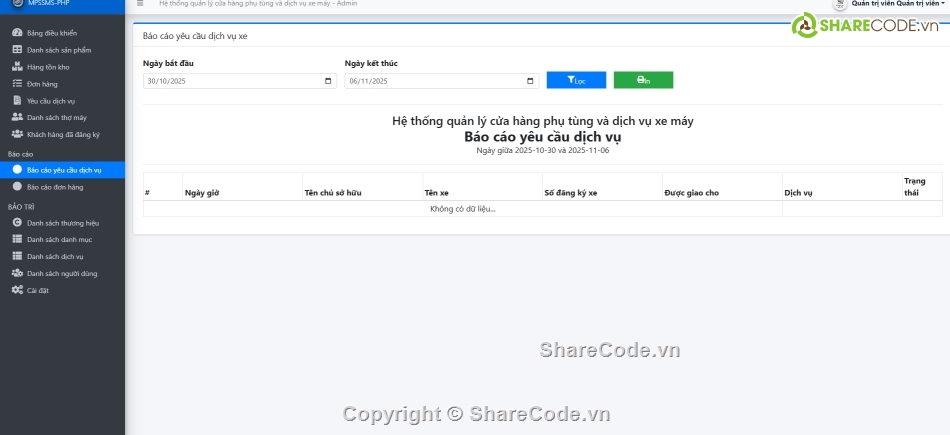
Task: Click the blue Lọc filter button
Action: [576, 80]
